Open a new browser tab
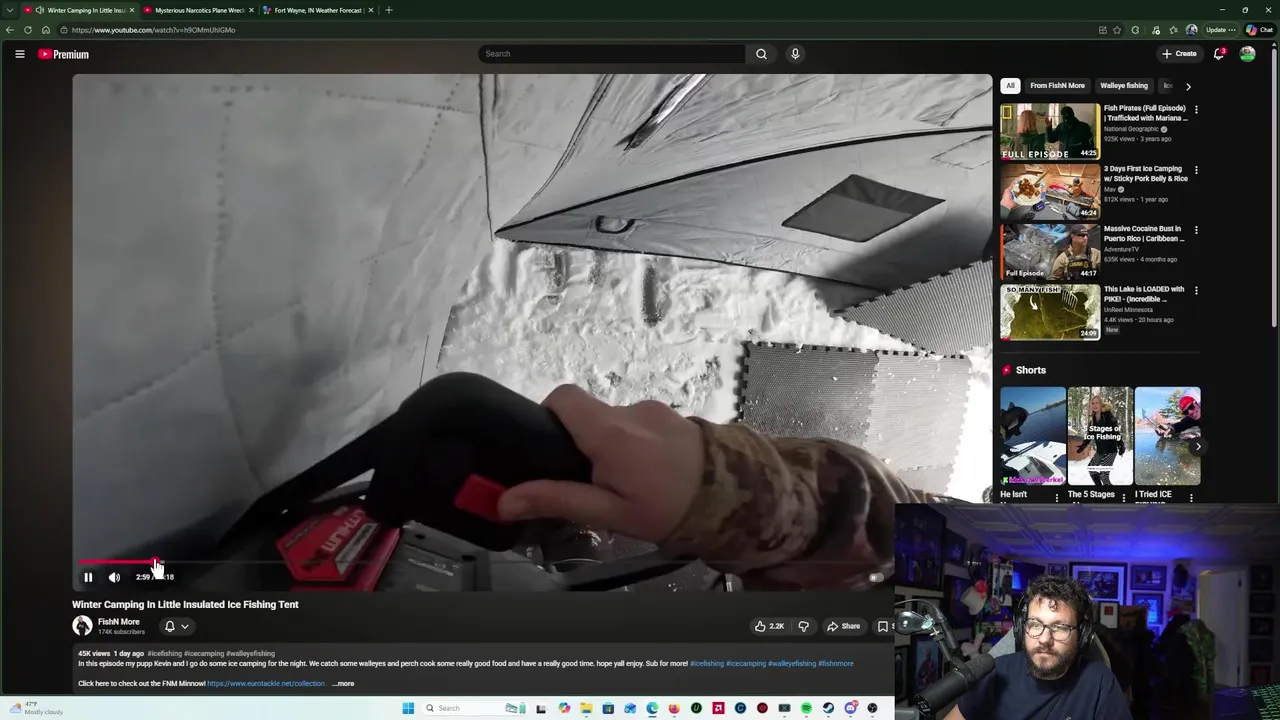This screenshot has height=720, width=1280. 389,10
